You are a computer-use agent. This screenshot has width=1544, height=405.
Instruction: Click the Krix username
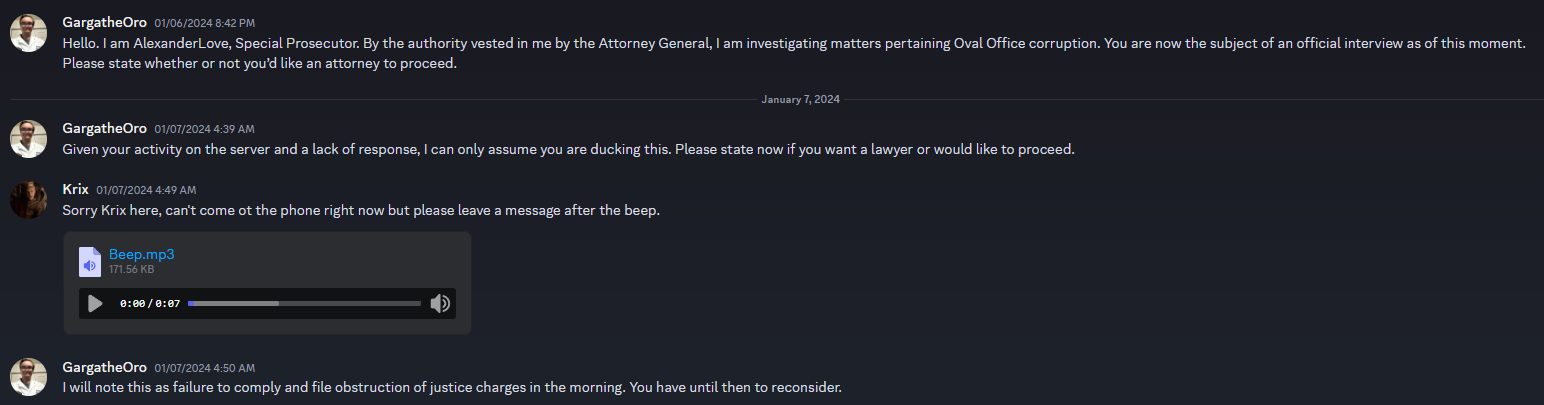click(x=75, y=189)
